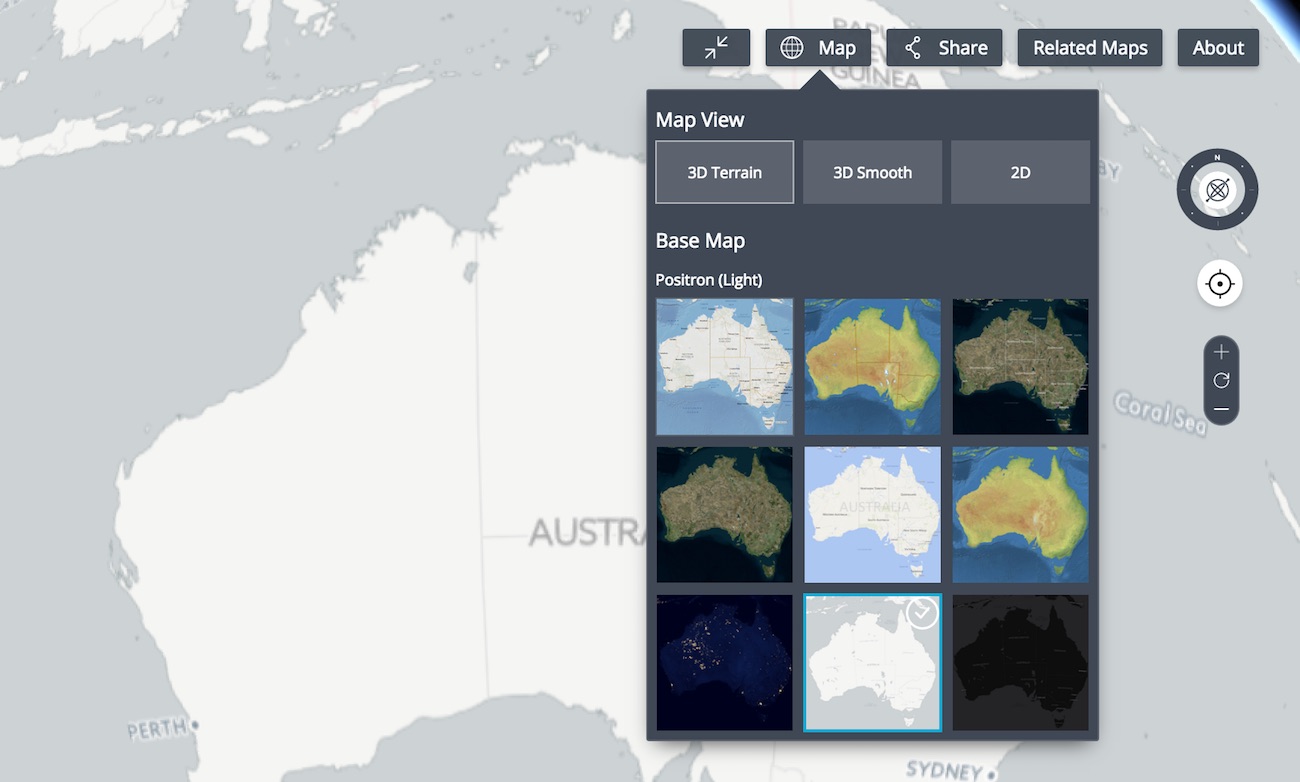Click the geolocate crosshair icon
Screen dimensions: 1300x782
[1221, 283]
